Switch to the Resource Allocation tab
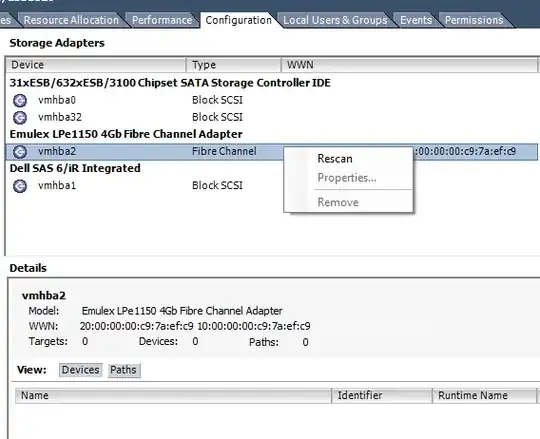Screen dimensions: 540x439 (x=71, y=20)
